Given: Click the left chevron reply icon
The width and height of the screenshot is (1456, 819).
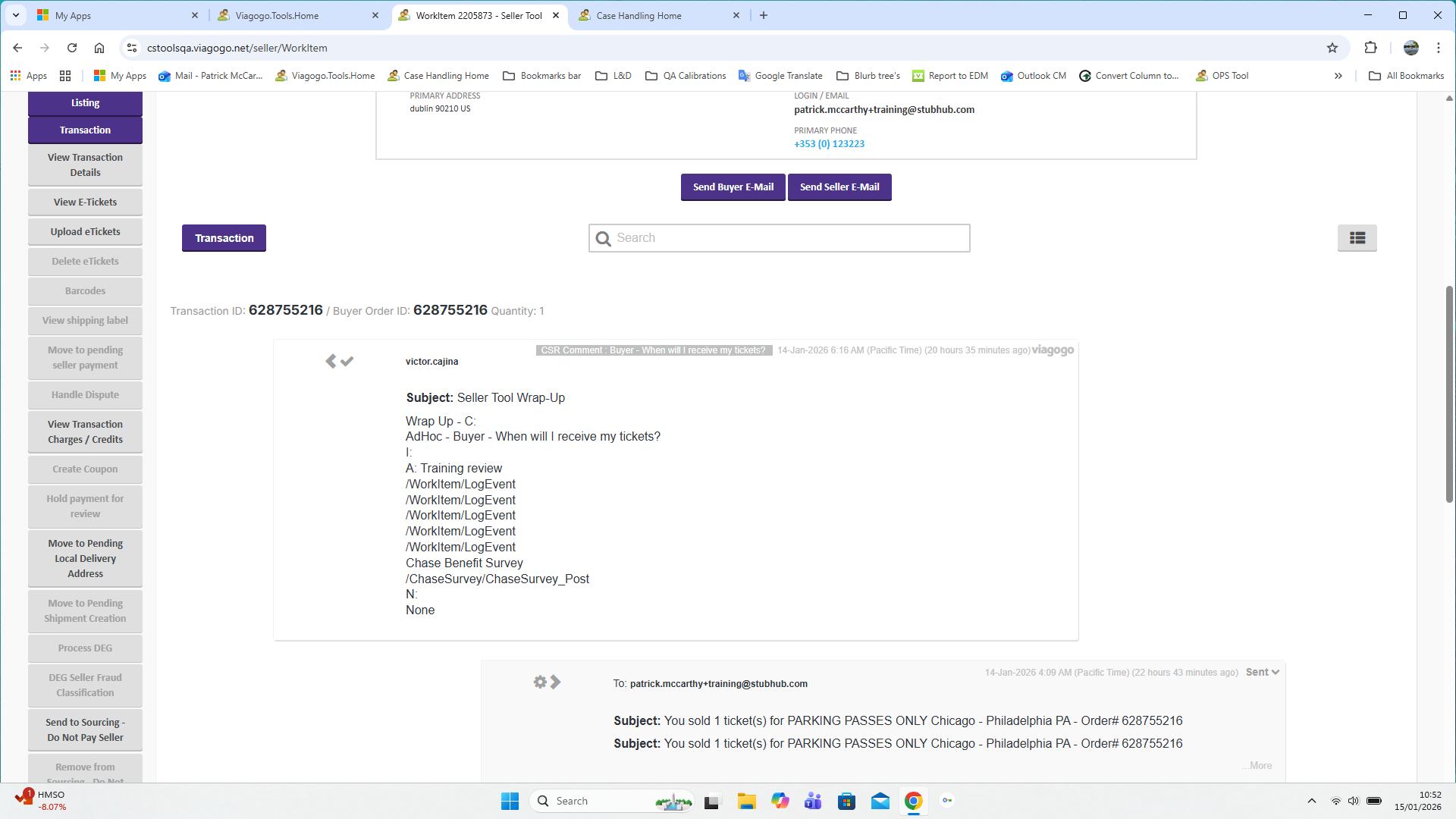Looking at the screenshot, I should (x=331, y=362).
